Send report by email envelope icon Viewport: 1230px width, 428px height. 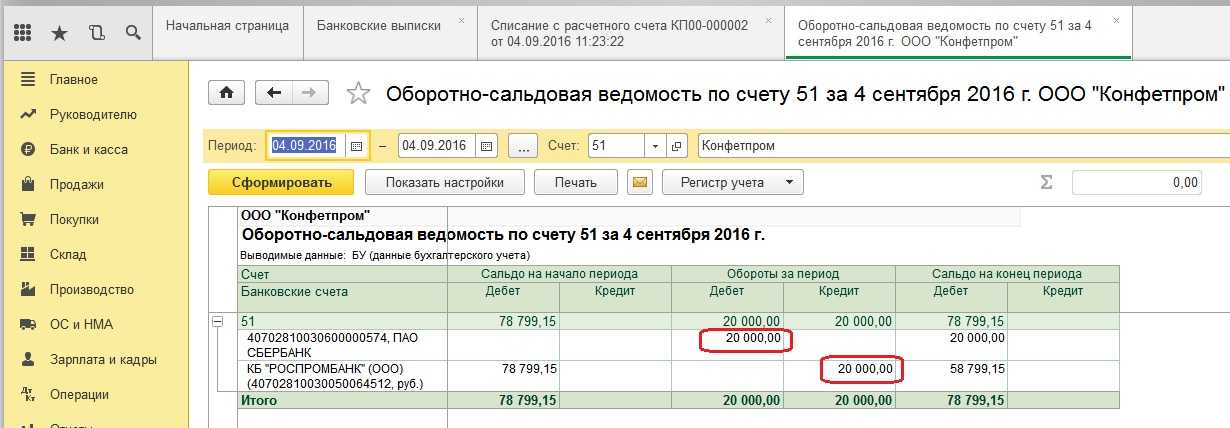click(x=640, y=182)
